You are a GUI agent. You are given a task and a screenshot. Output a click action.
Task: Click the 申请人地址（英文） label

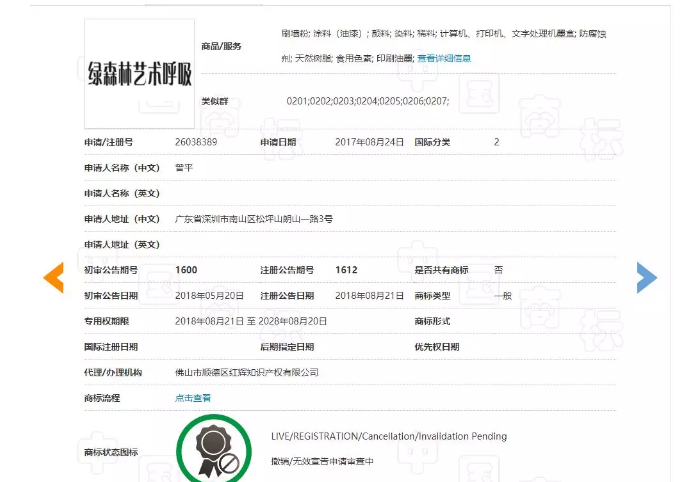coord(122,244)
